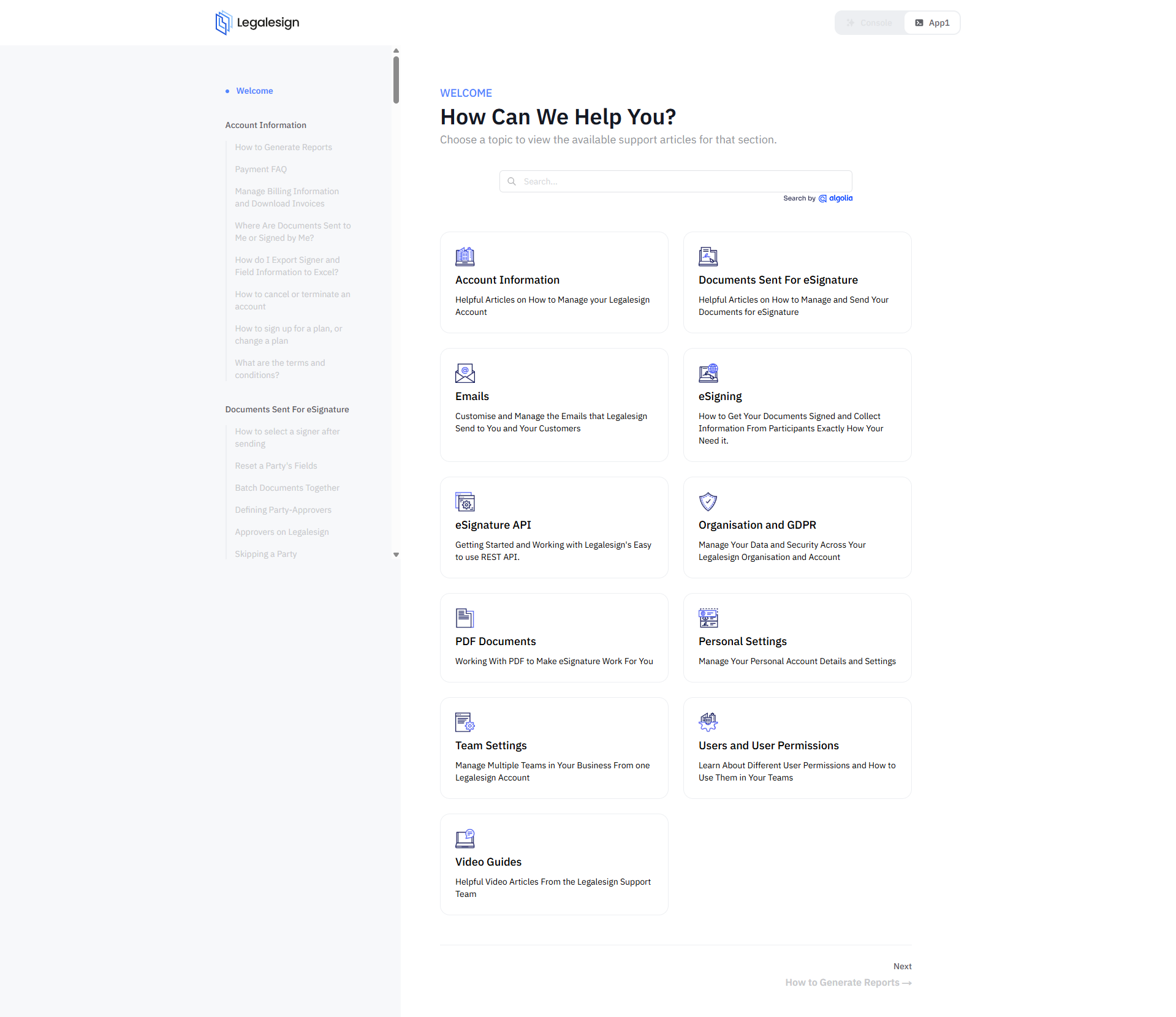Click the sidebar scroll up arrow

(396, 51)
